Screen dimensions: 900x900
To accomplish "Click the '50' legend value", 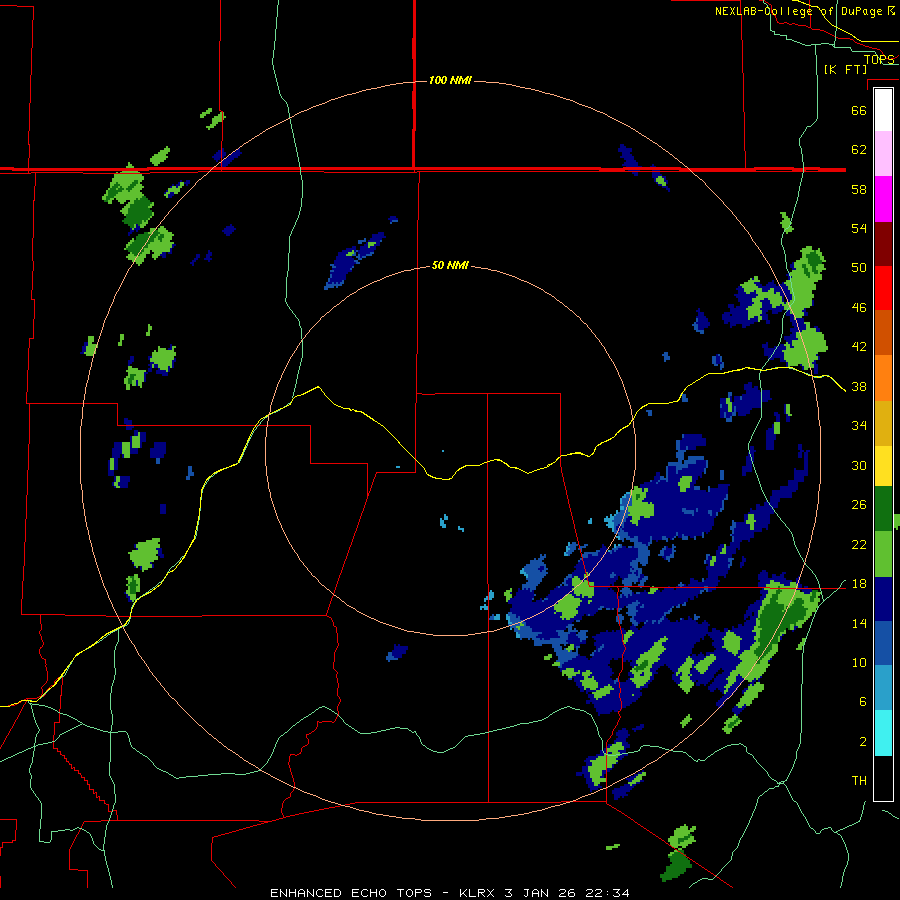I will click(x=859, y=268).
